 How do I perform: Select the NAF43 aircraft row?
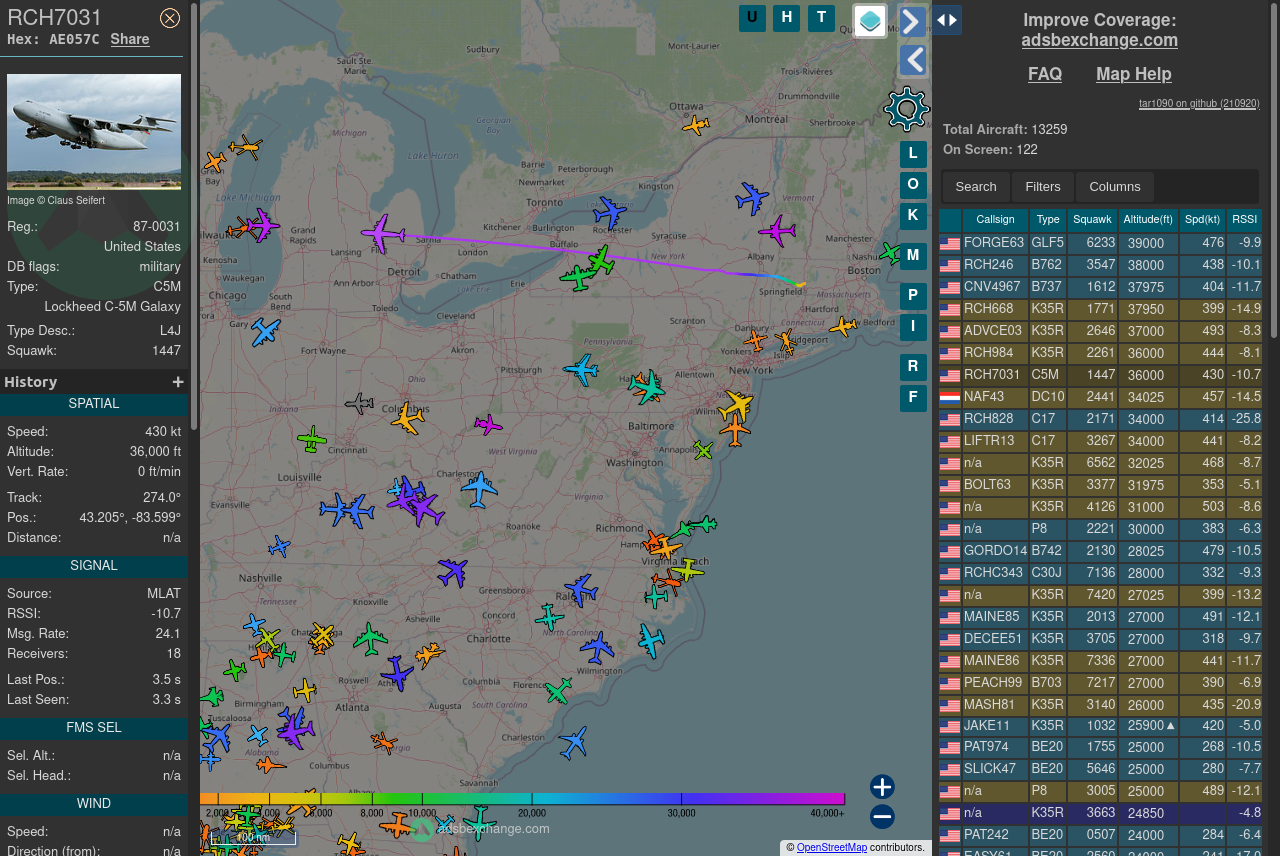pos(1100,397)
